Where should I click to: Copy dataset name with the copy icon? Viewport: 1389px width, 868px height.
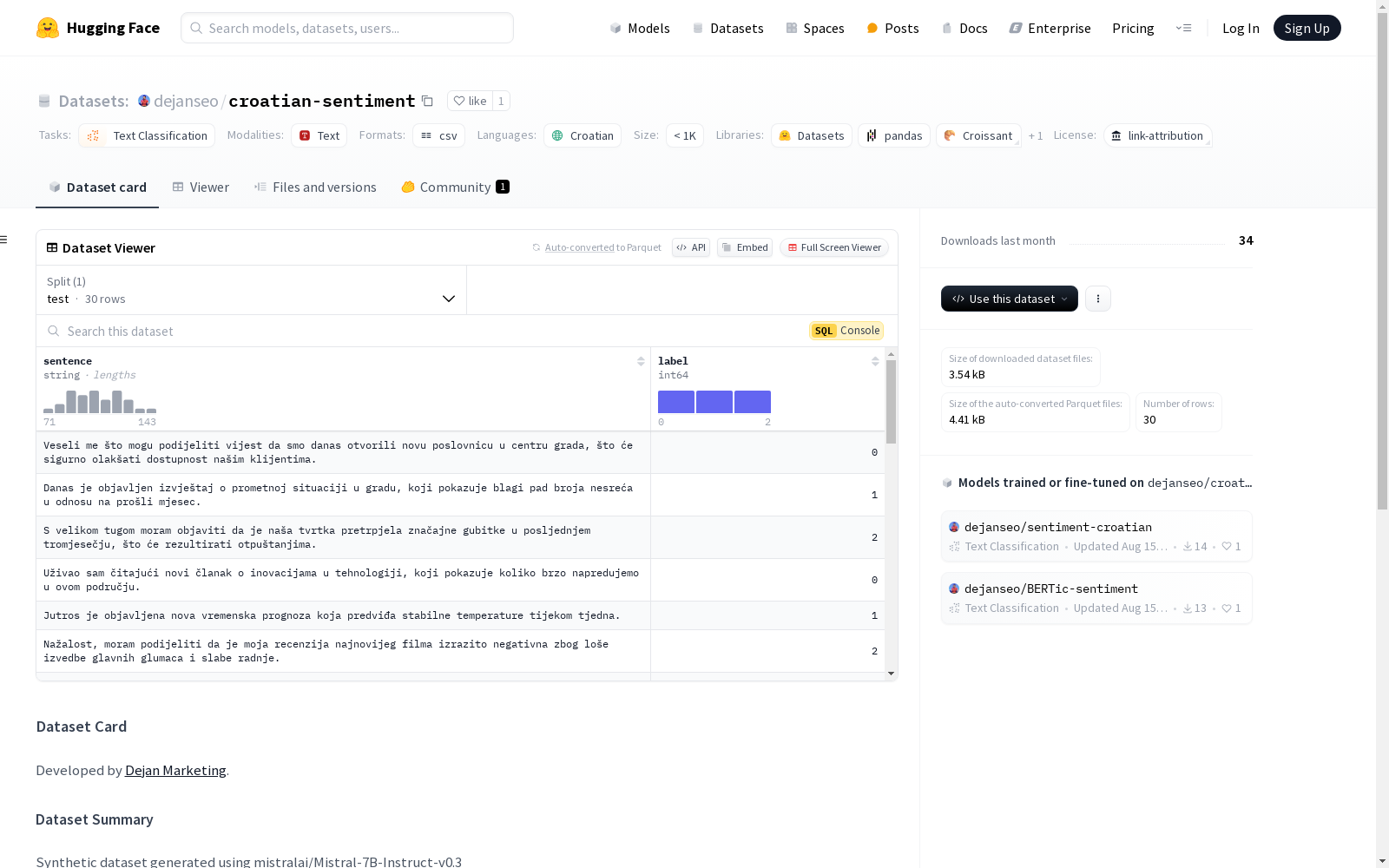tap(427, 101)
